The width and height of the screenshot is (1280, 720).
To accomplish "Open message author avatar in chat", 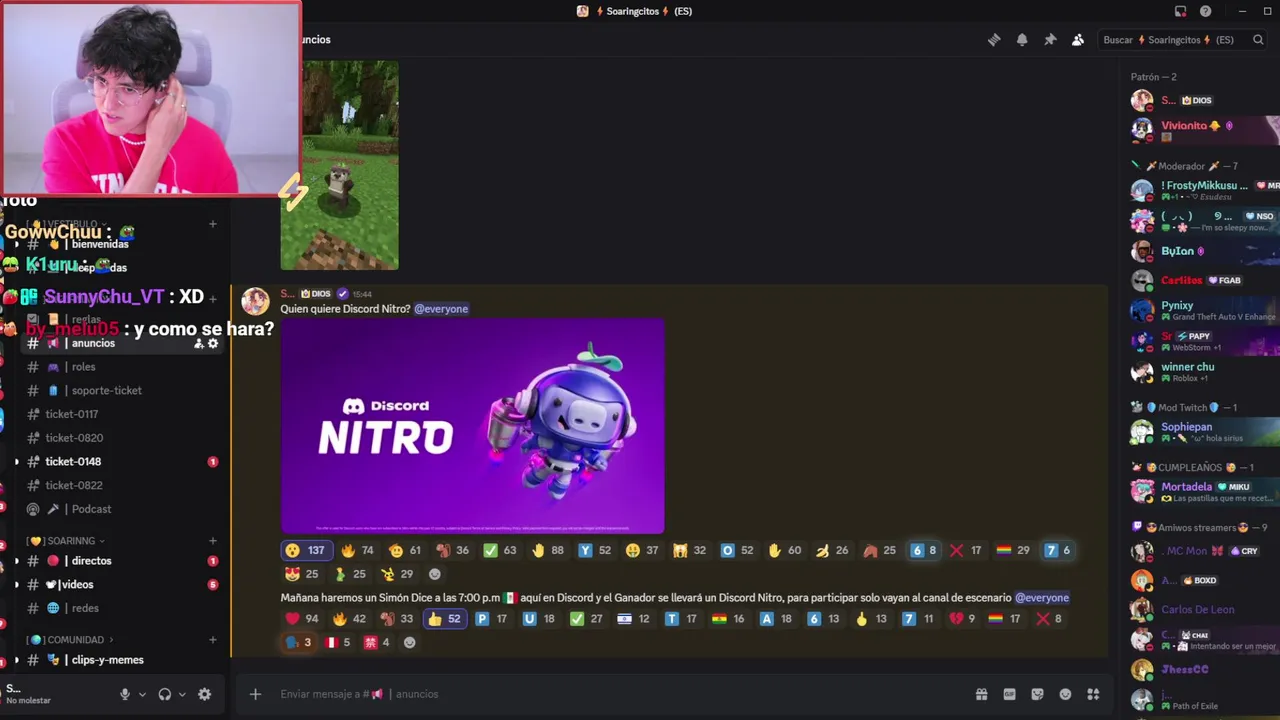I will (x=255, y=301).
